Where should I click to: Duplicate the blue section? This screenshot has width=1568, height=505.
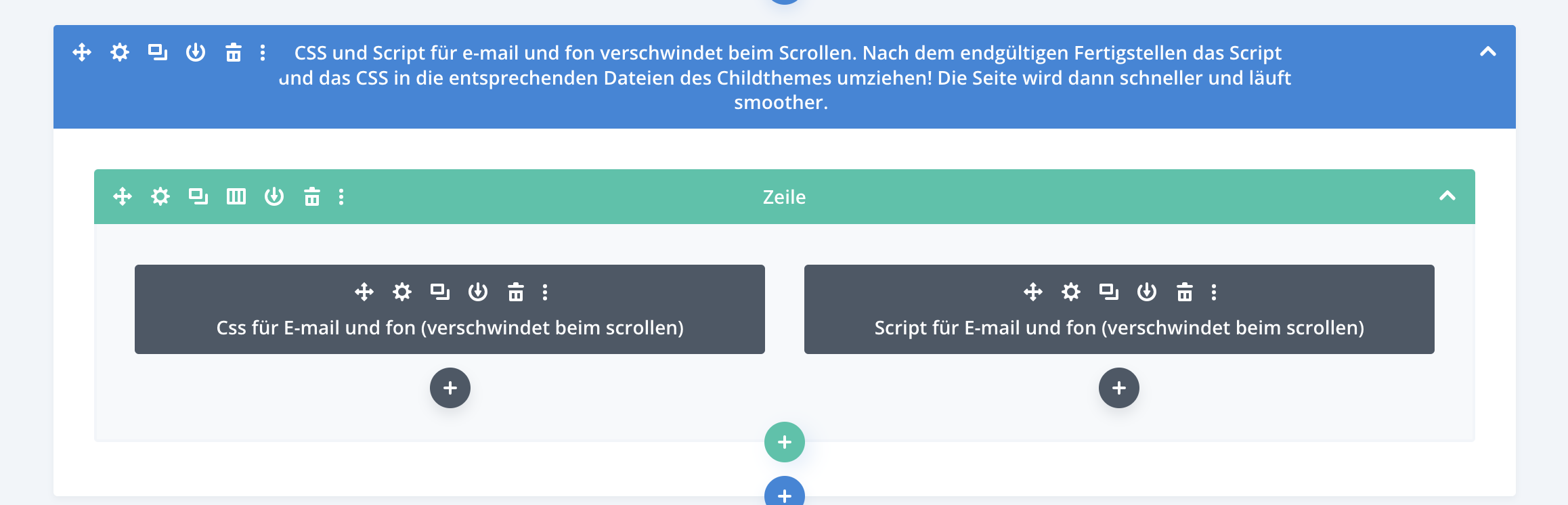(158, 52)
